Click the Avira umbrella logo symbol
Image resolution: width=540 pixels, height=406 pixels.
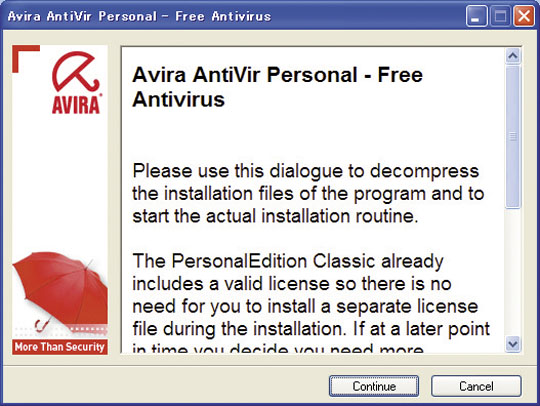point(75,72)
